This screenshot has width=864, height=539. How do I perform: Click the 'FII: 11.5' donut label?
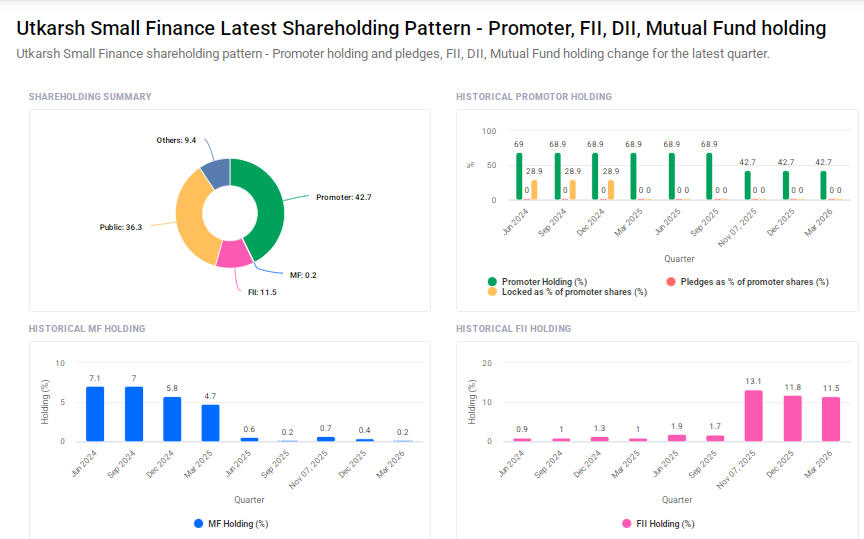pyautogui.click(x=262, y=292)
